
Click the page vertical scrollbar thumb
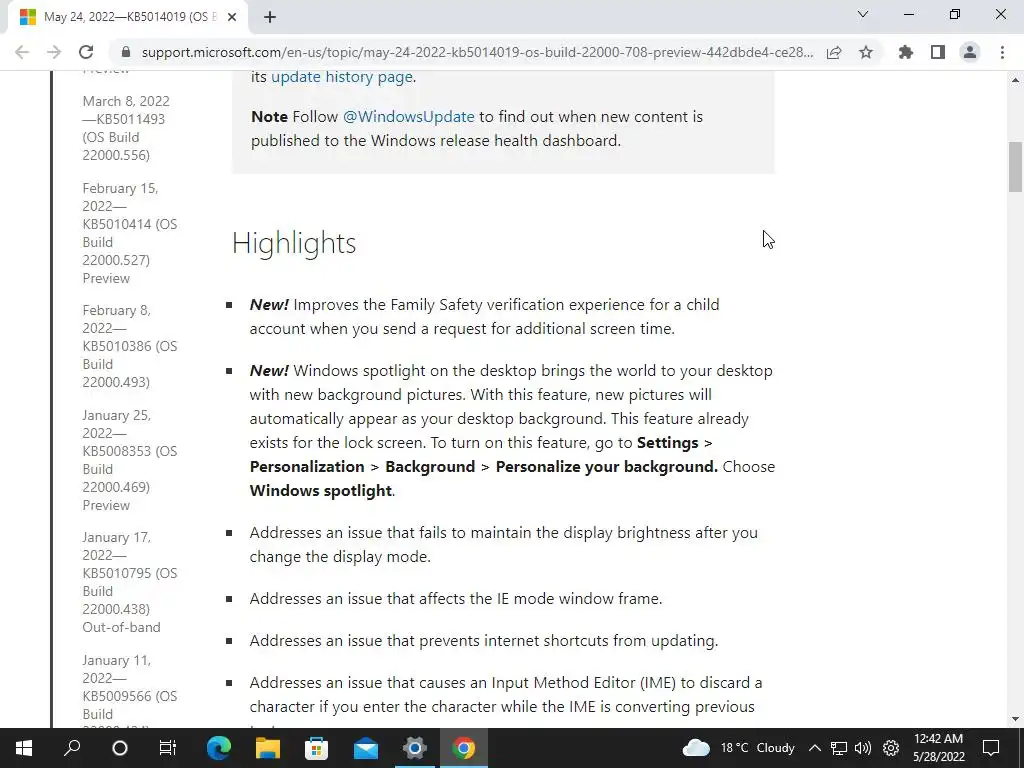click(1015, 167)
